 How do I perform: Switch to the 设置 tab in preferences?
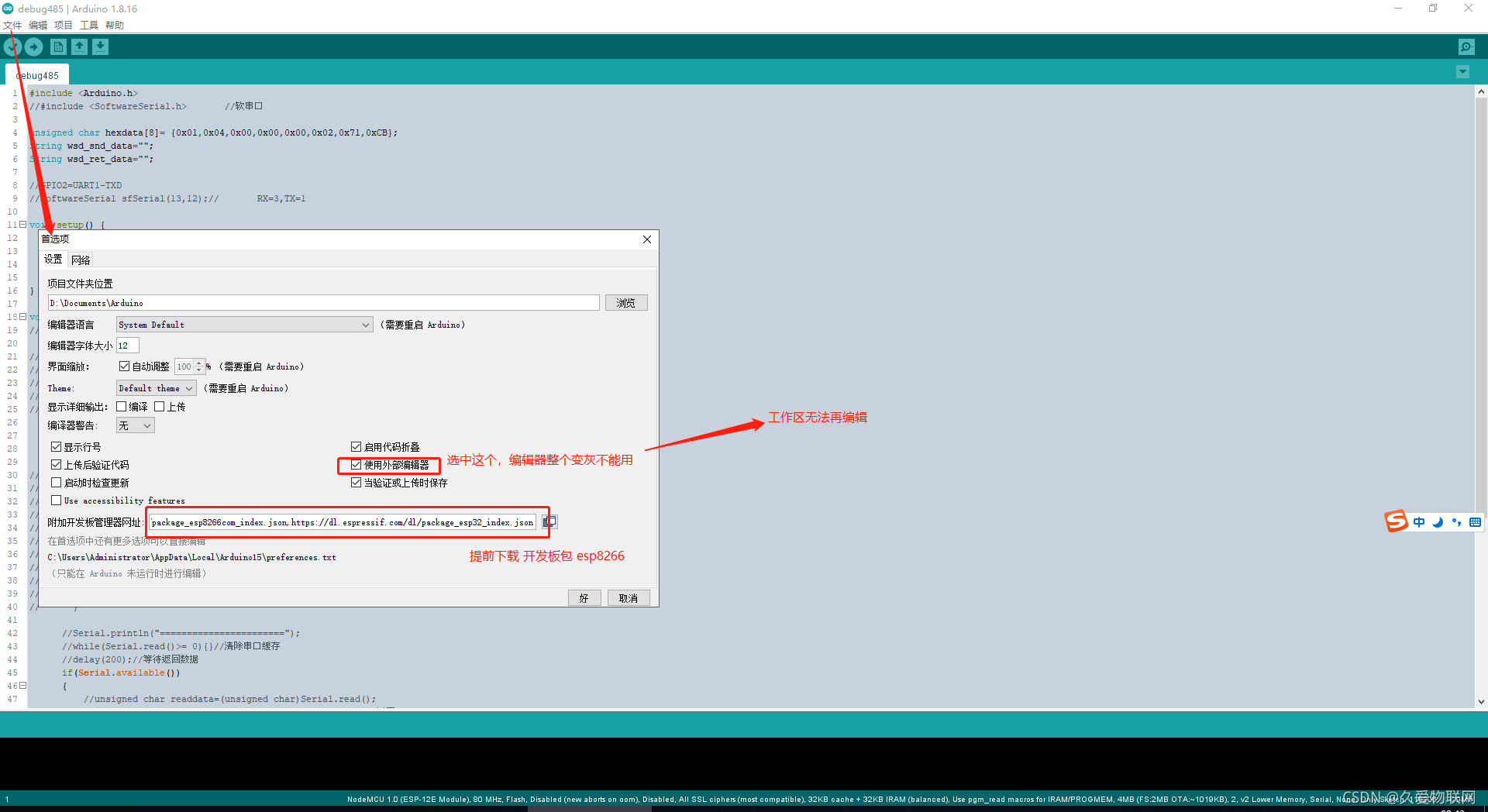[x=53, y=260]
